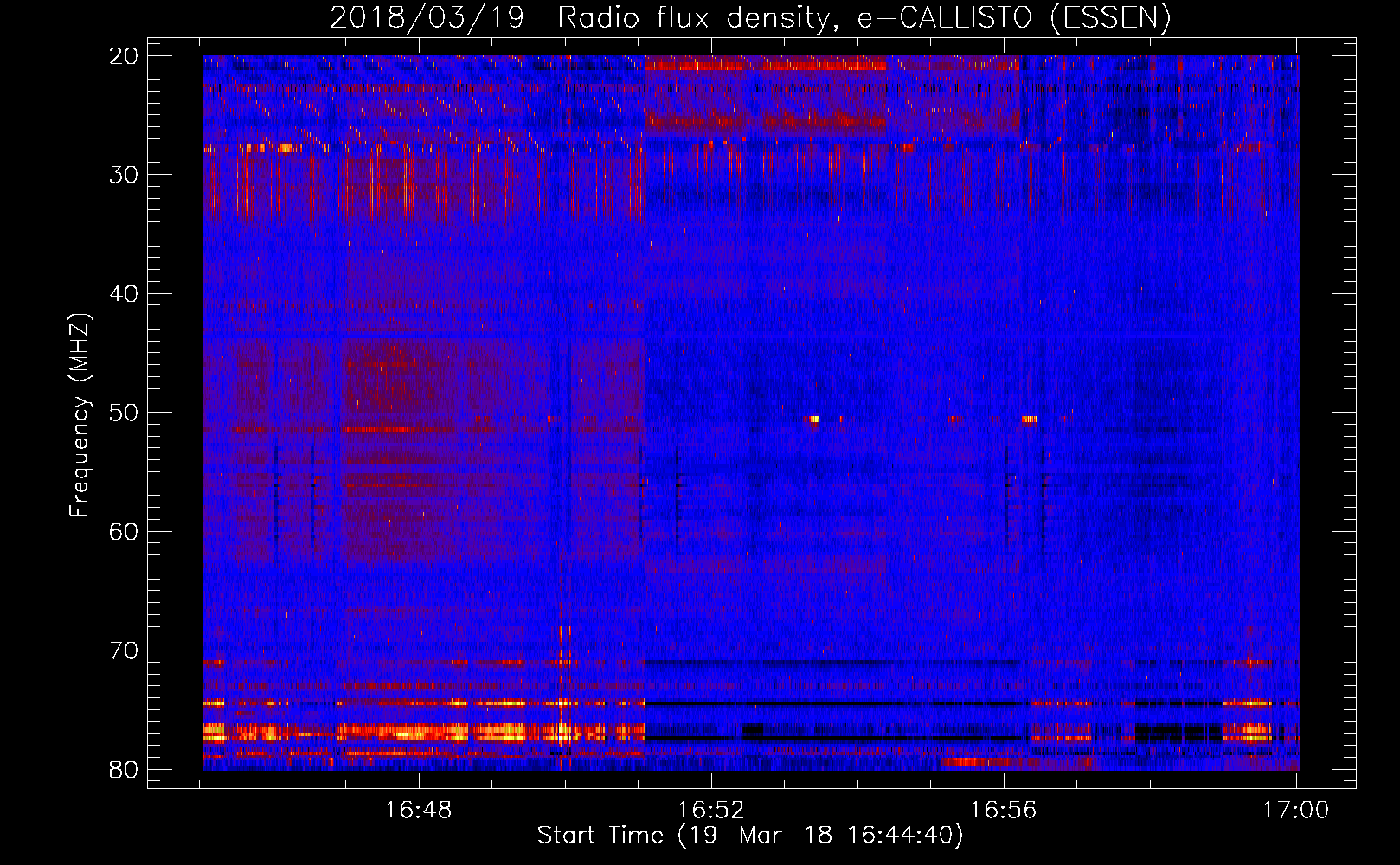This screenshot has height=865, width=1400.
Task: Select the 'Frequency (MHZ)' y-axis label
Action: 80,415
